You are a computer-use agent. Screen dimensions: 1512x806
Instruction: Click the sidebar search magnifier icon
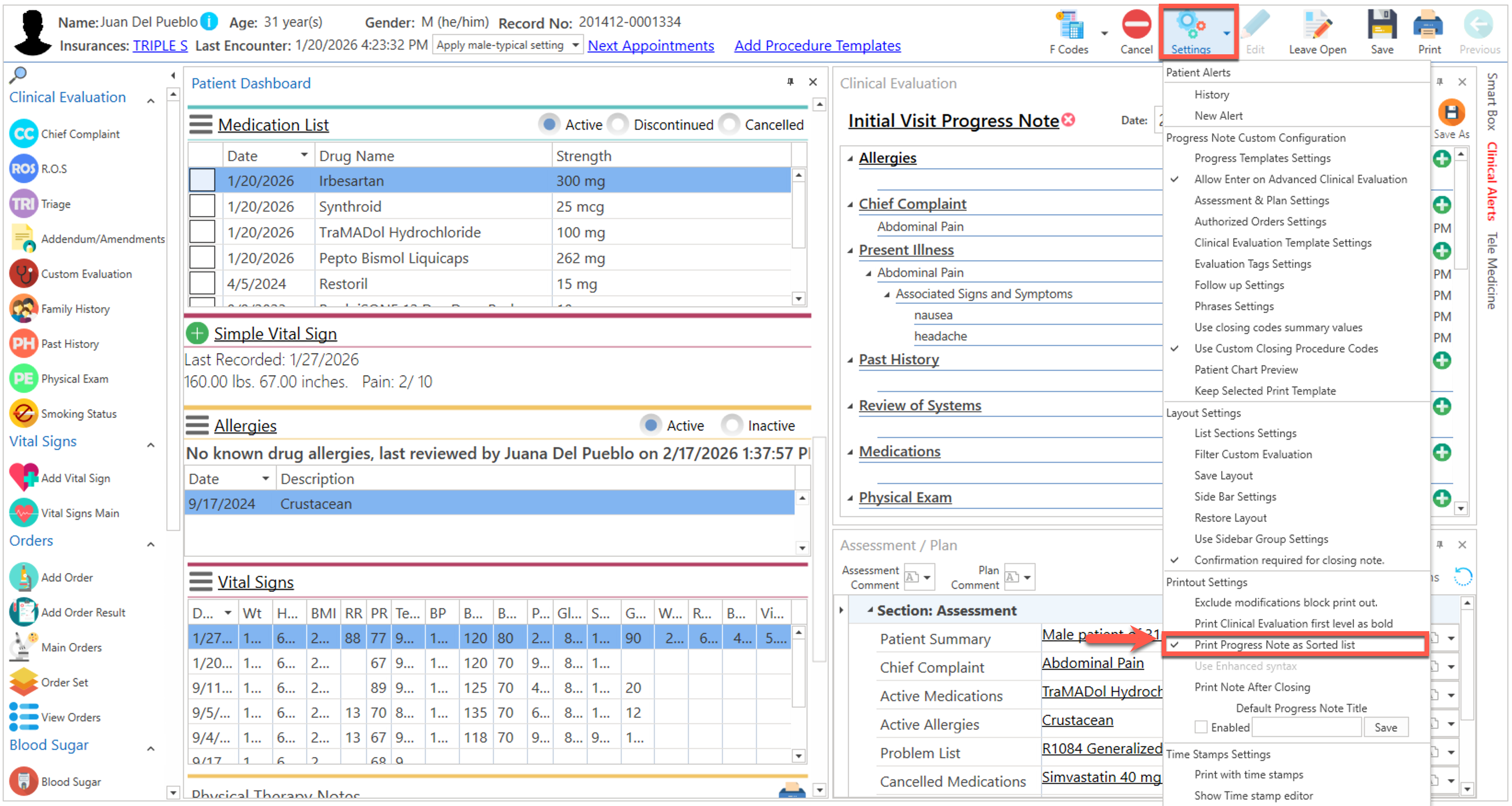(x=18, y=75)
